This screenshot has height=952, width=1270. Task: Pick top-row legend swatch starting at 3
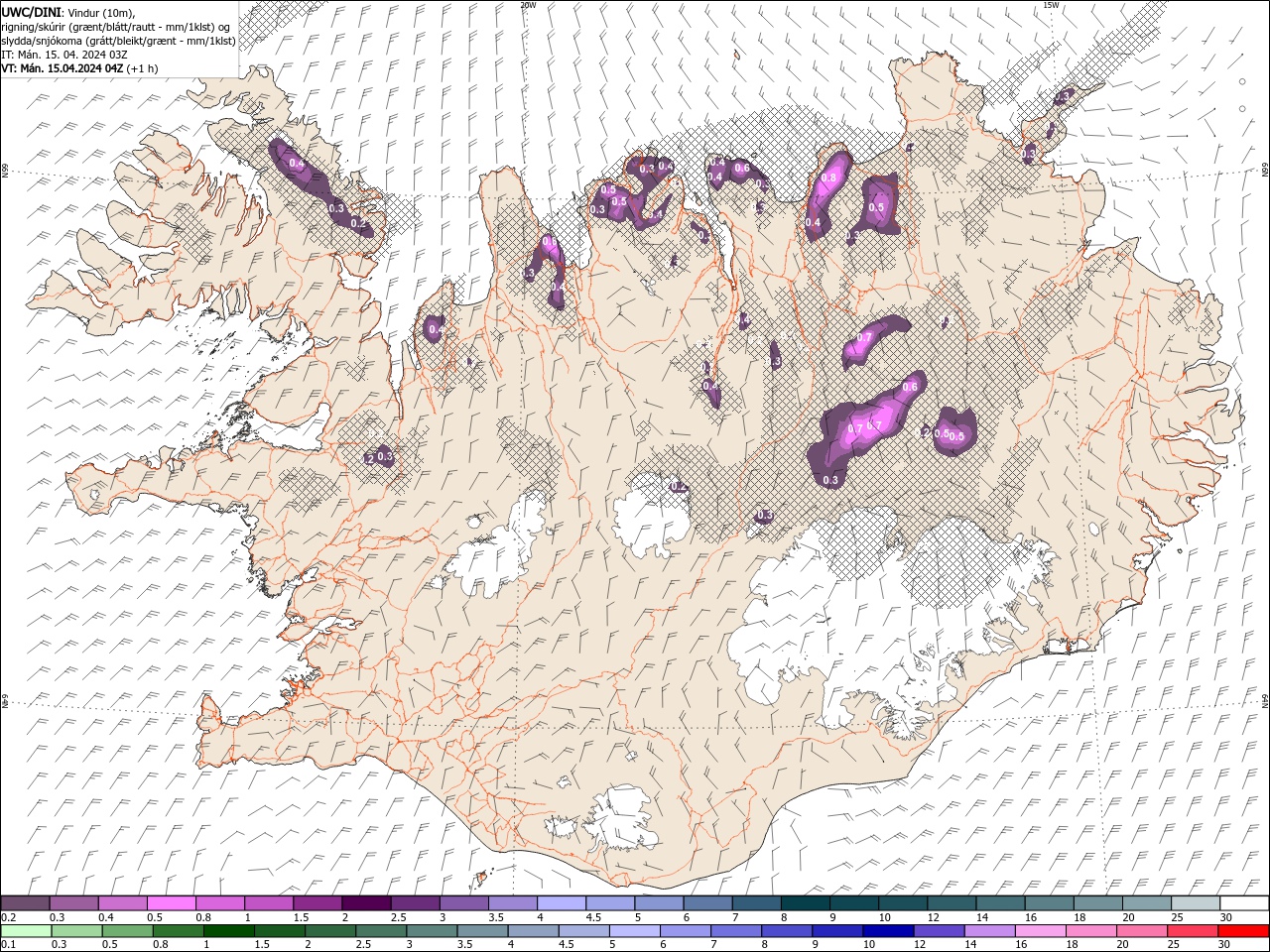tap(463, 903)
